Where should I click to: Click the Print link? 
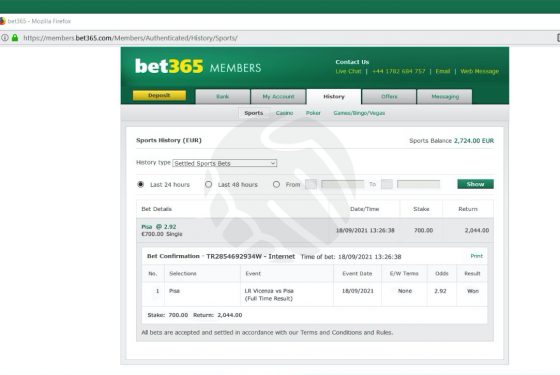476,256
